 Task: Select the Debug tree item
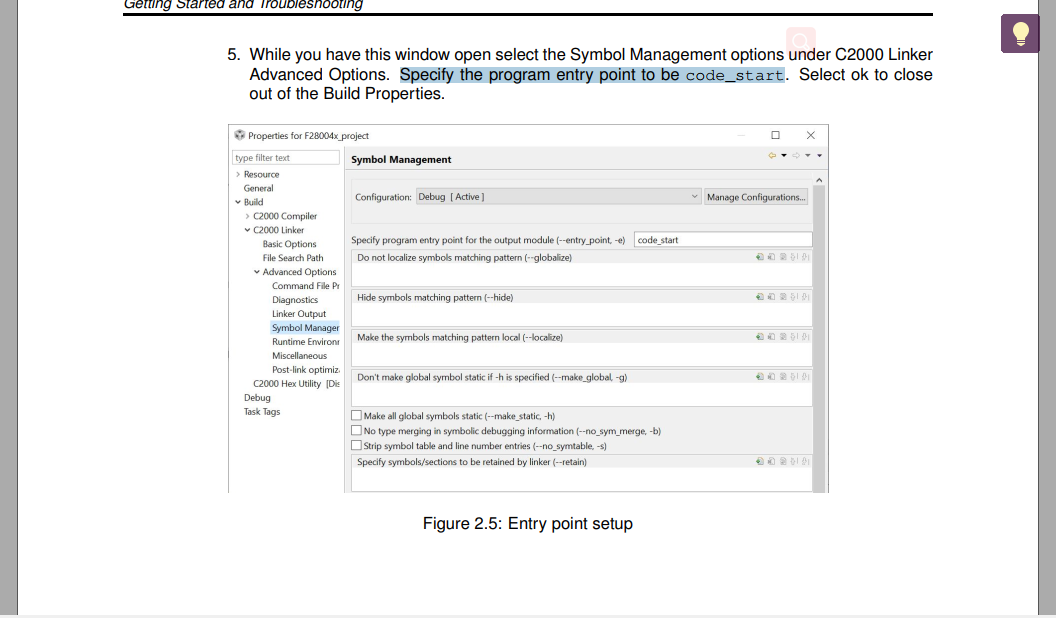257,398
